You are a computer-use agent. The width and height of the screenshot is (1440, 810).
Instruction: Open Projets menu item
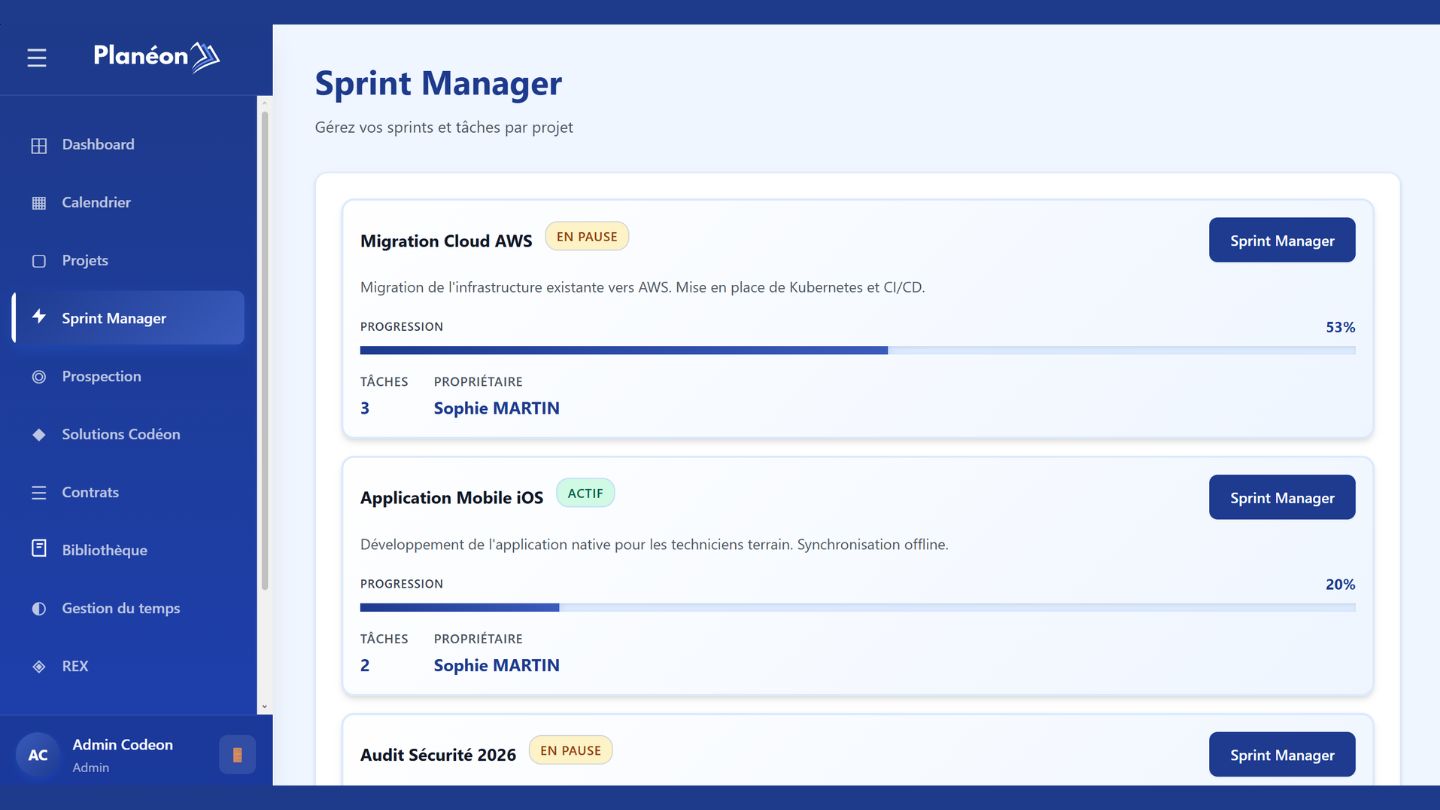(128, 260)
